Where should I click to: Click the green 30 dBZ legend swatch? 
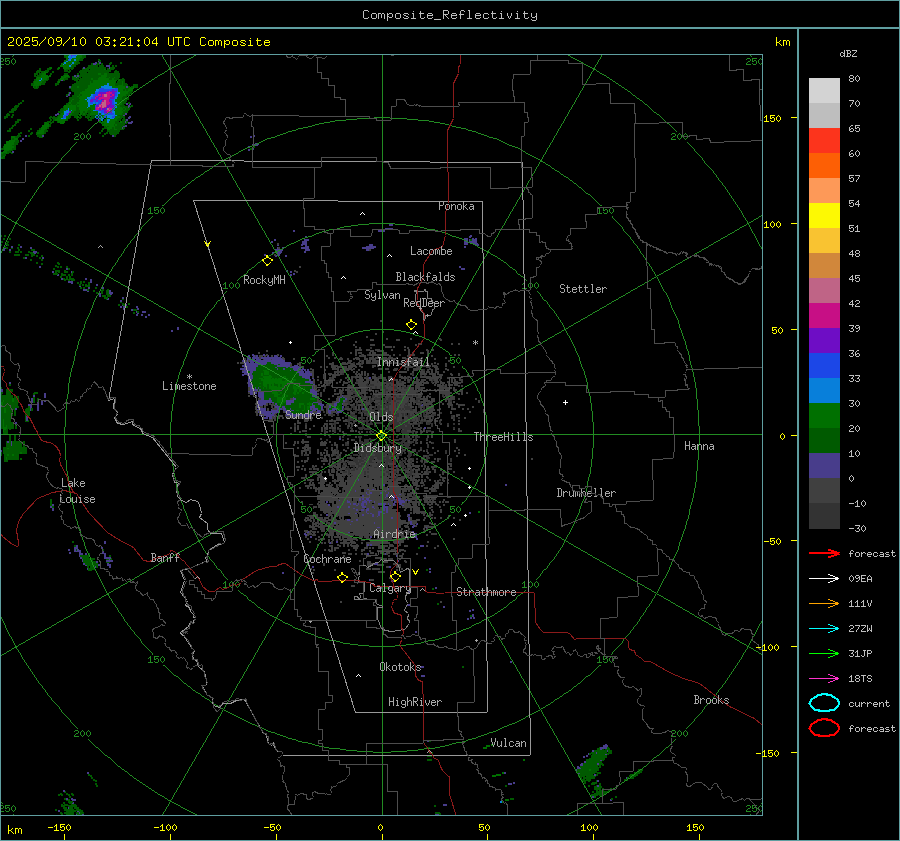point(824,416)
